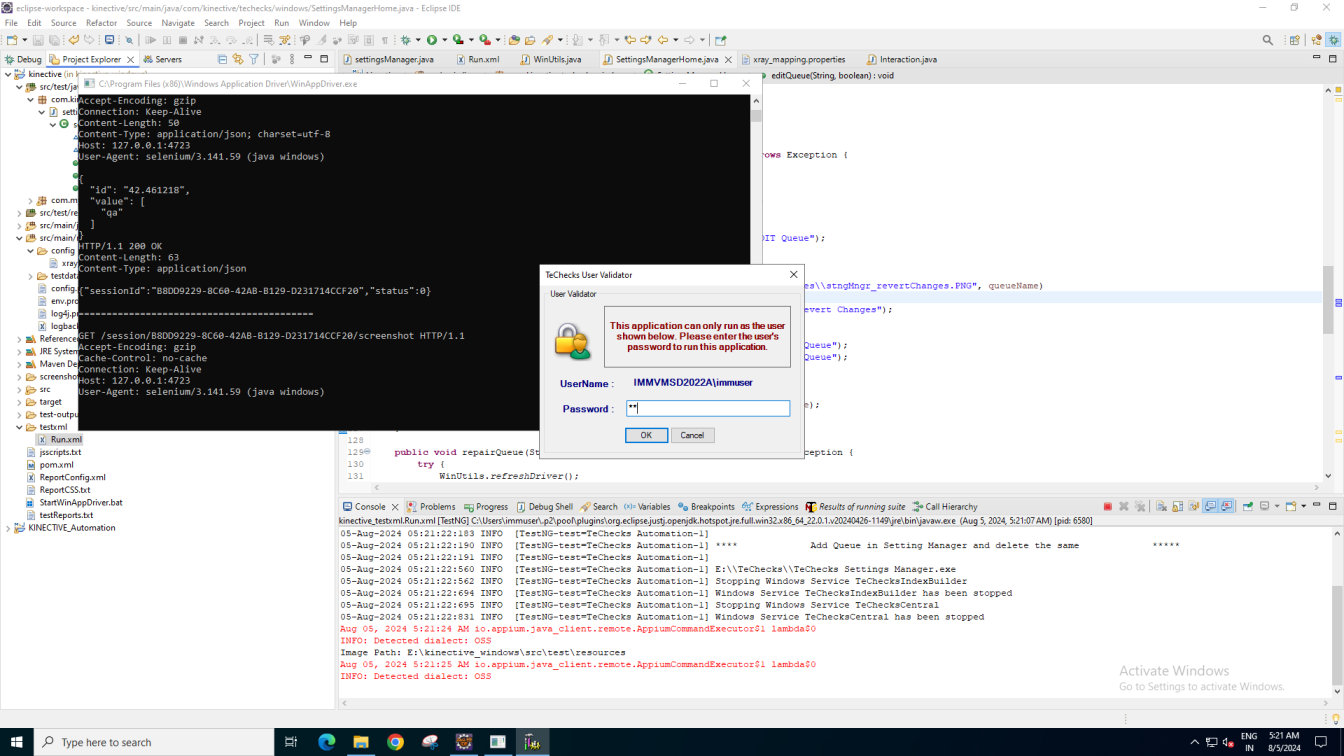1344x756 pixels.
Task: Click Cancel in the User Validator dialog
Action: [692, 436]
